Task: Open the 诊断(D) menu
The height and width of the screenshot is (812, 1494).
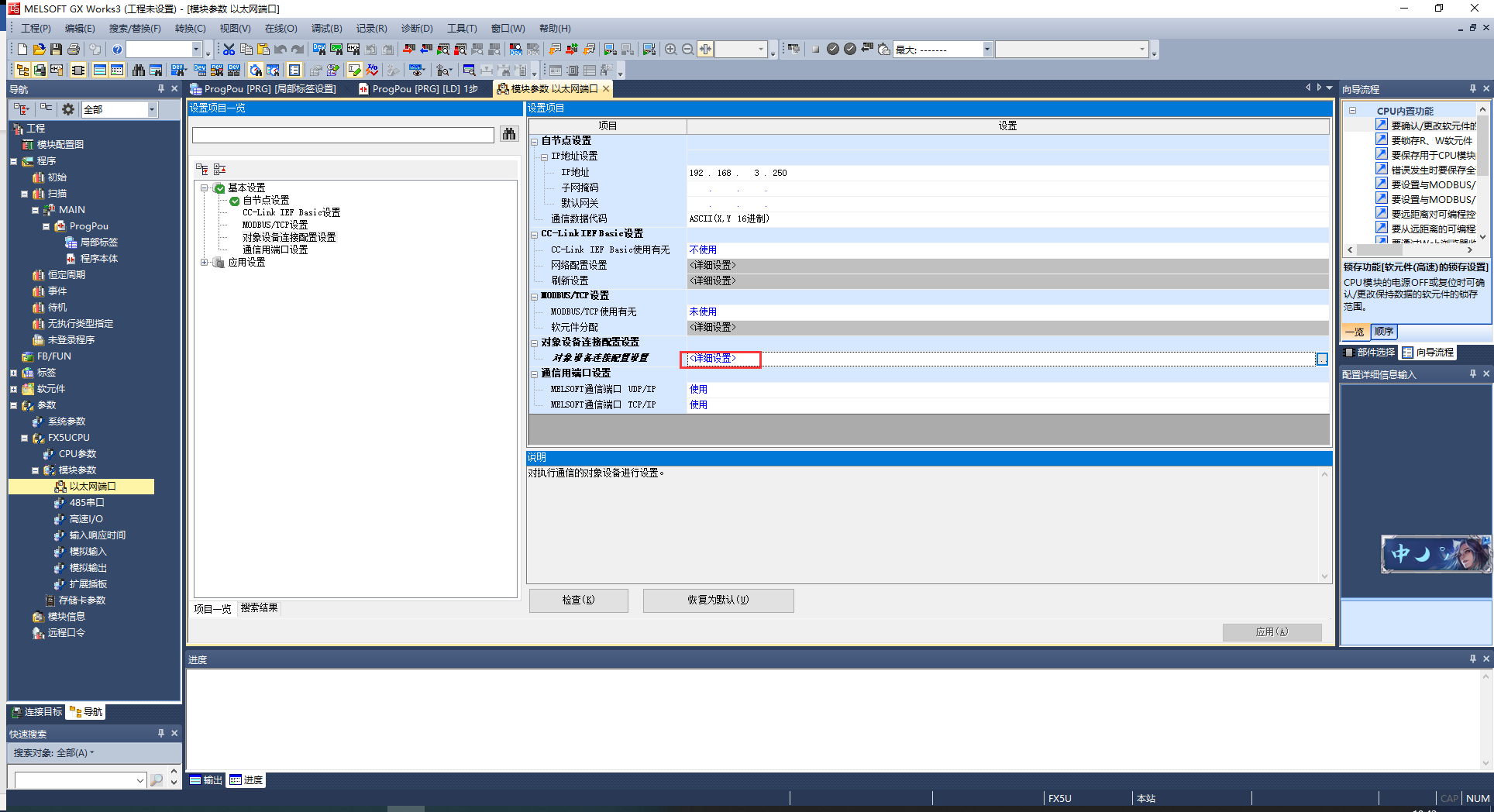Action: (x=417, y=29)
